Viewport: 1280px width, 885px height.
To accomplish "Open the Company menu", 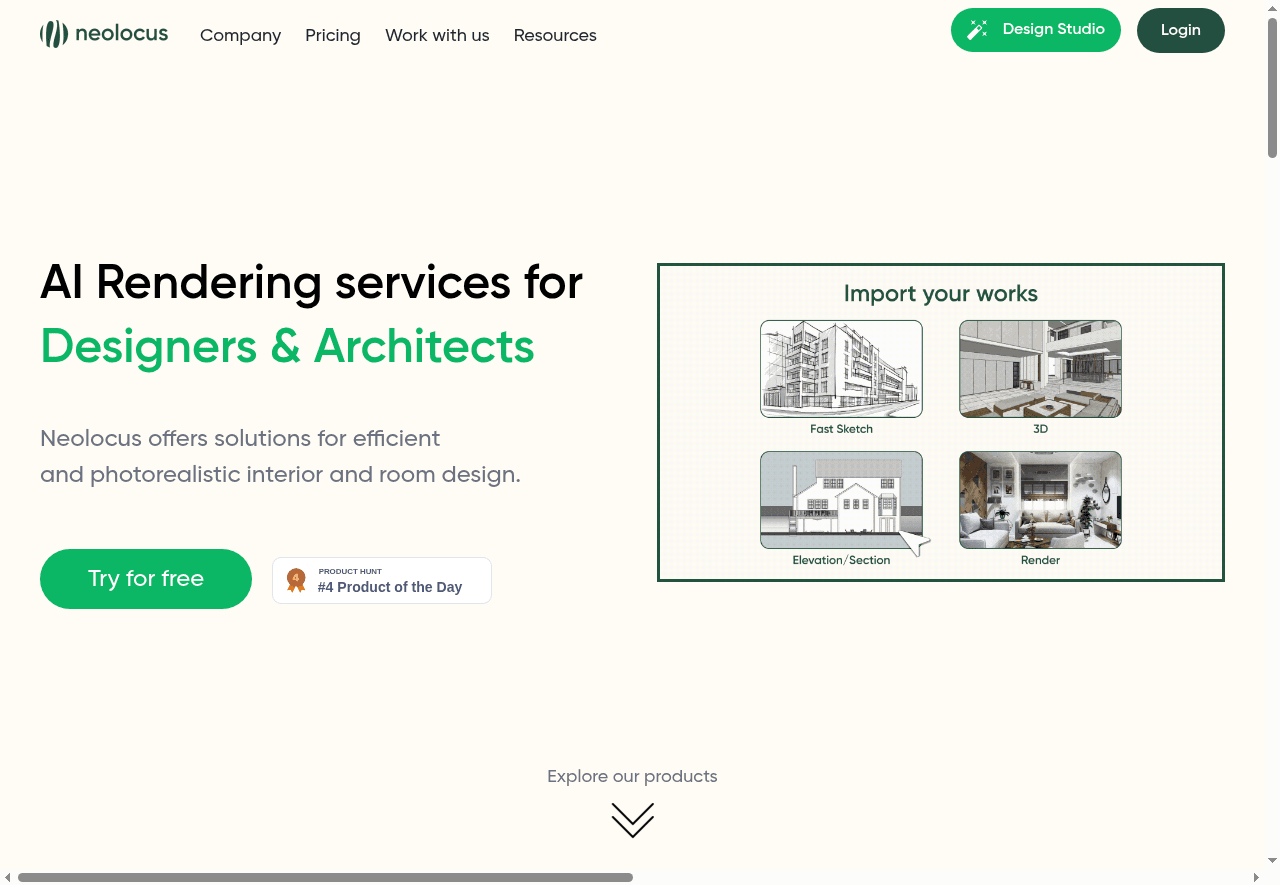I will click(240, 35).
